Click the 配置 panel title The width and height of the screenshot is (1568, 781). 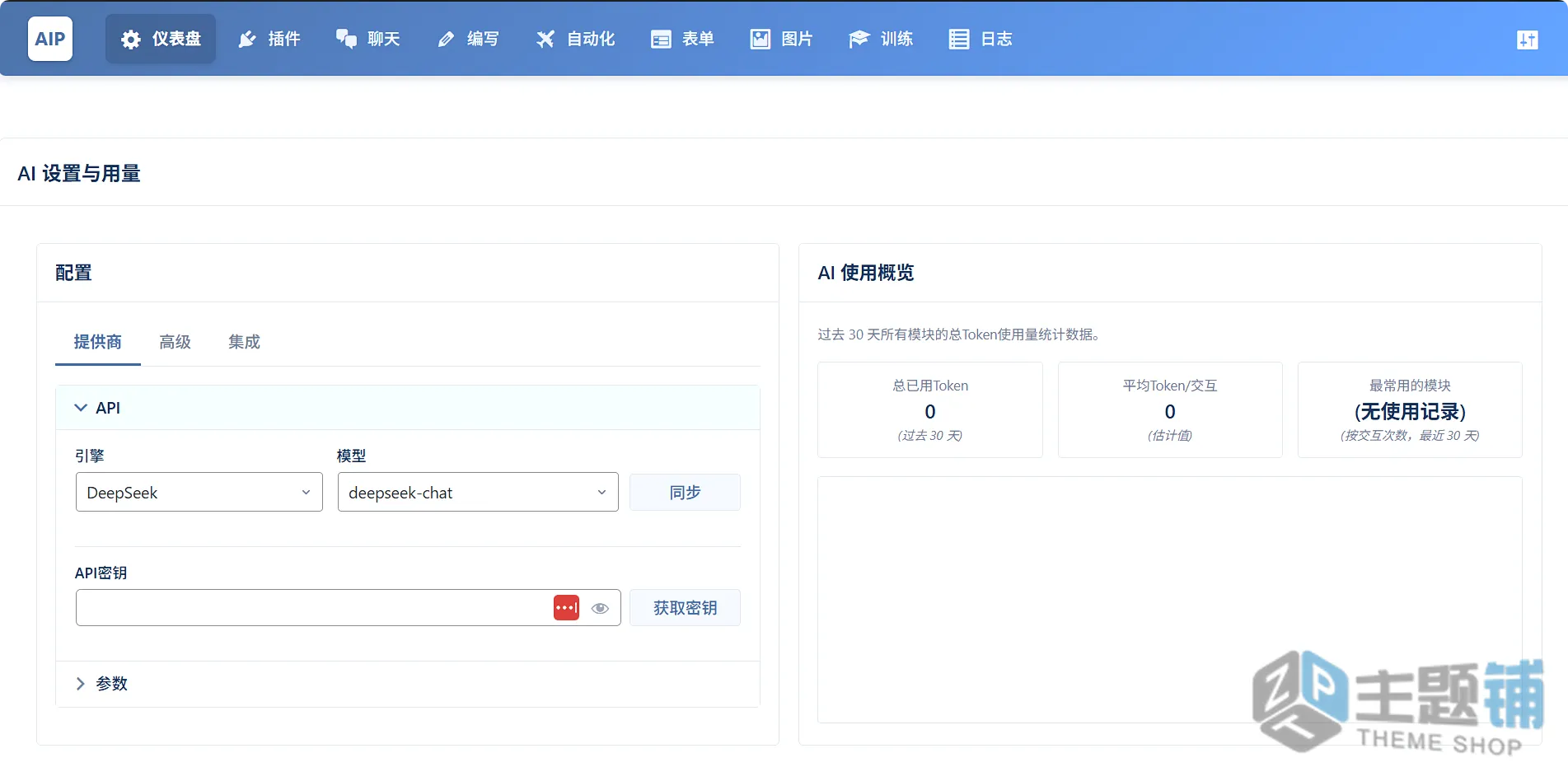pos(73,273)
